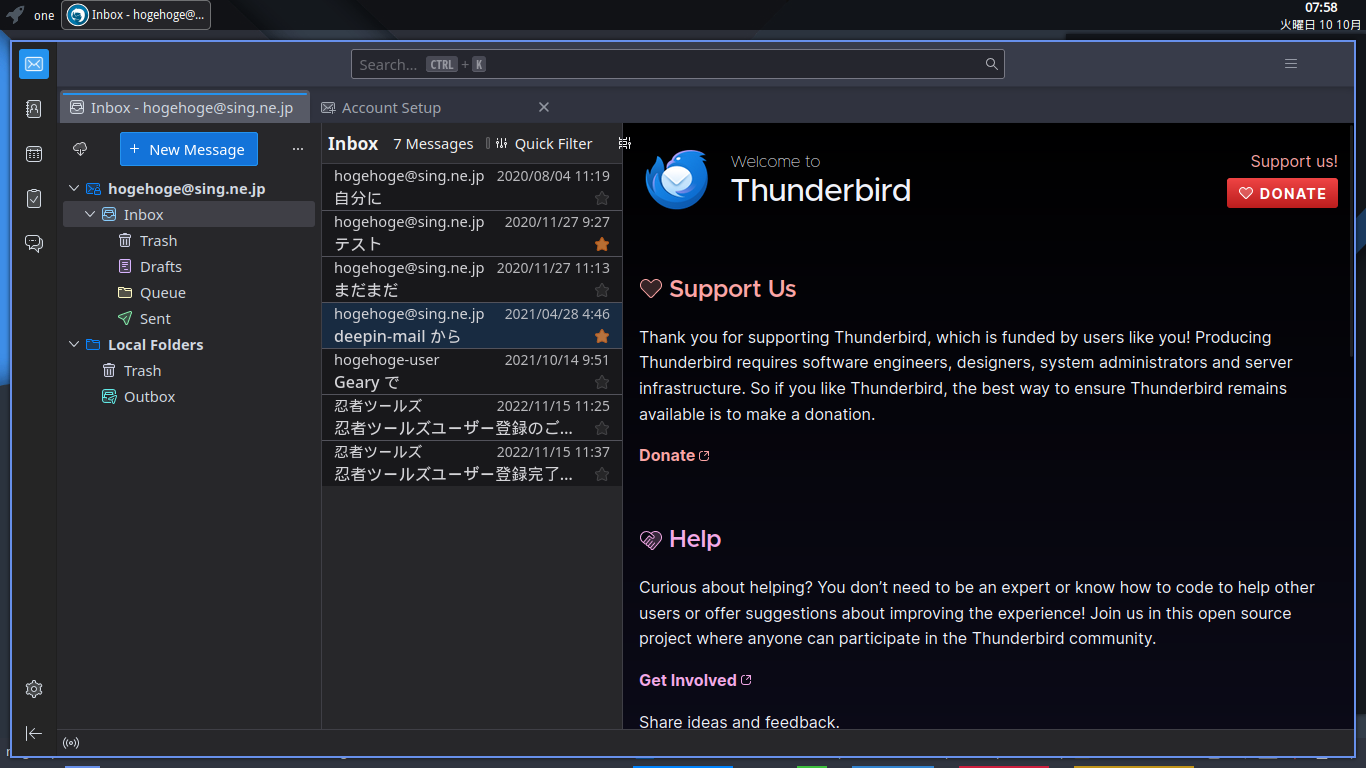Image resolution: width=1366 pixels, height=768 pixels.
Task: Open the Tasks space
Action: pos(34,199)
